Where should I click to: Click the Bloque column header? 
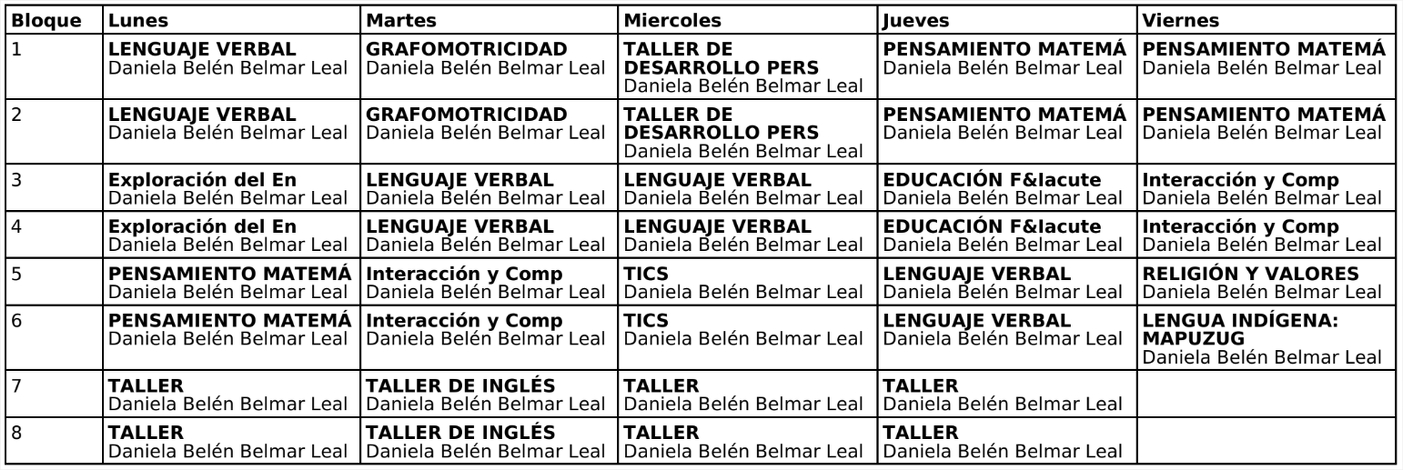(54, 20)
